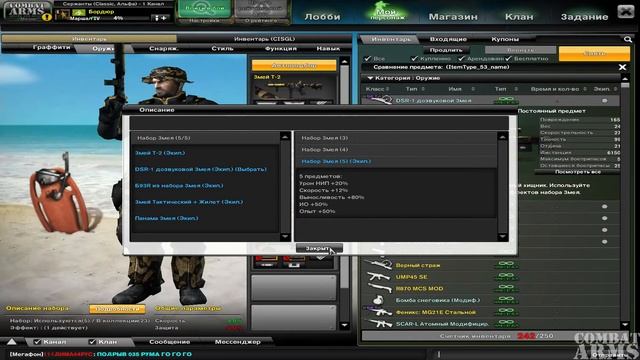Click the yellow exclamation alert badge

(x=47, y=17)
